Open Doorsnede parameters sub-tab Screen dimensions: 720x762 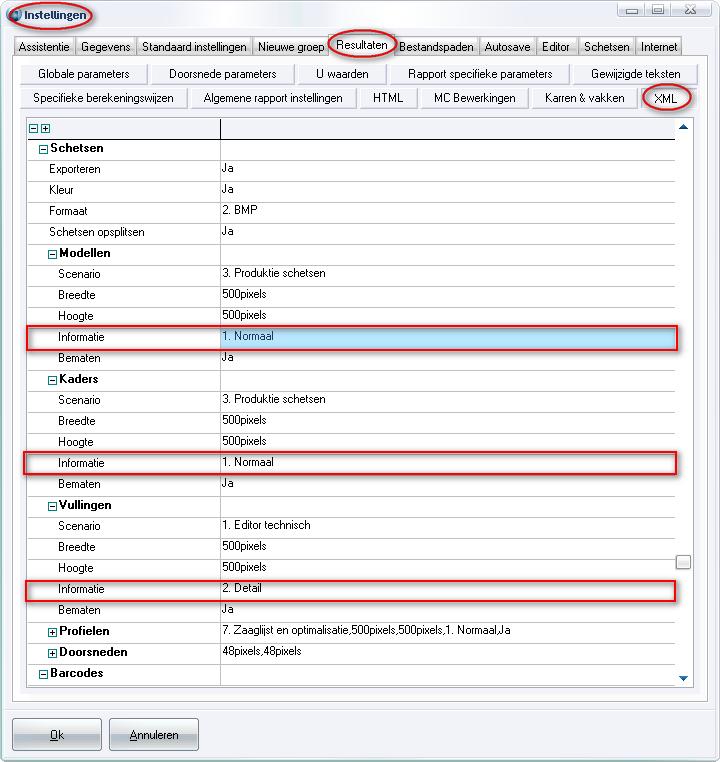coord(223,74)
